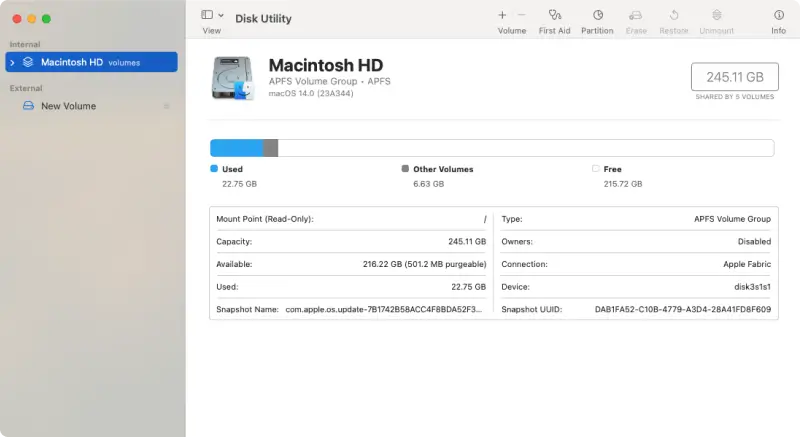Image resolution: width=800 pixels, height=437 pixels.
Task: Add a volume with the plus icon
Action: click(x=502, y=15)
